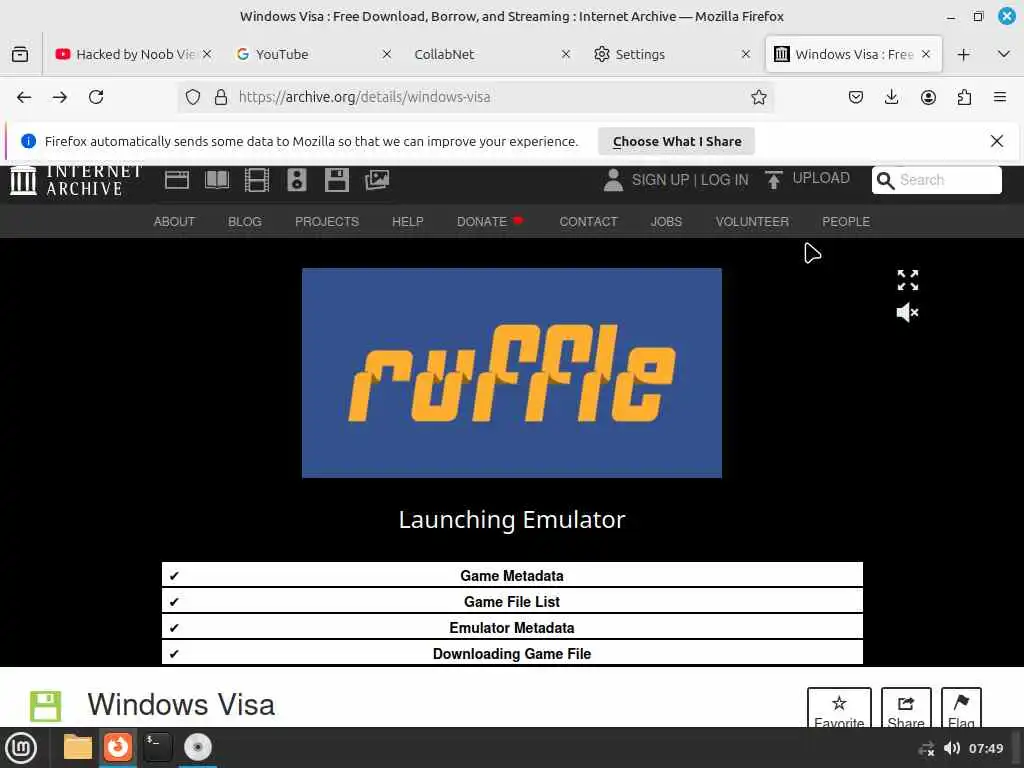Click the Ruffle emulator splash image
Screen dimensions: 1024x768
click(512, 373)
